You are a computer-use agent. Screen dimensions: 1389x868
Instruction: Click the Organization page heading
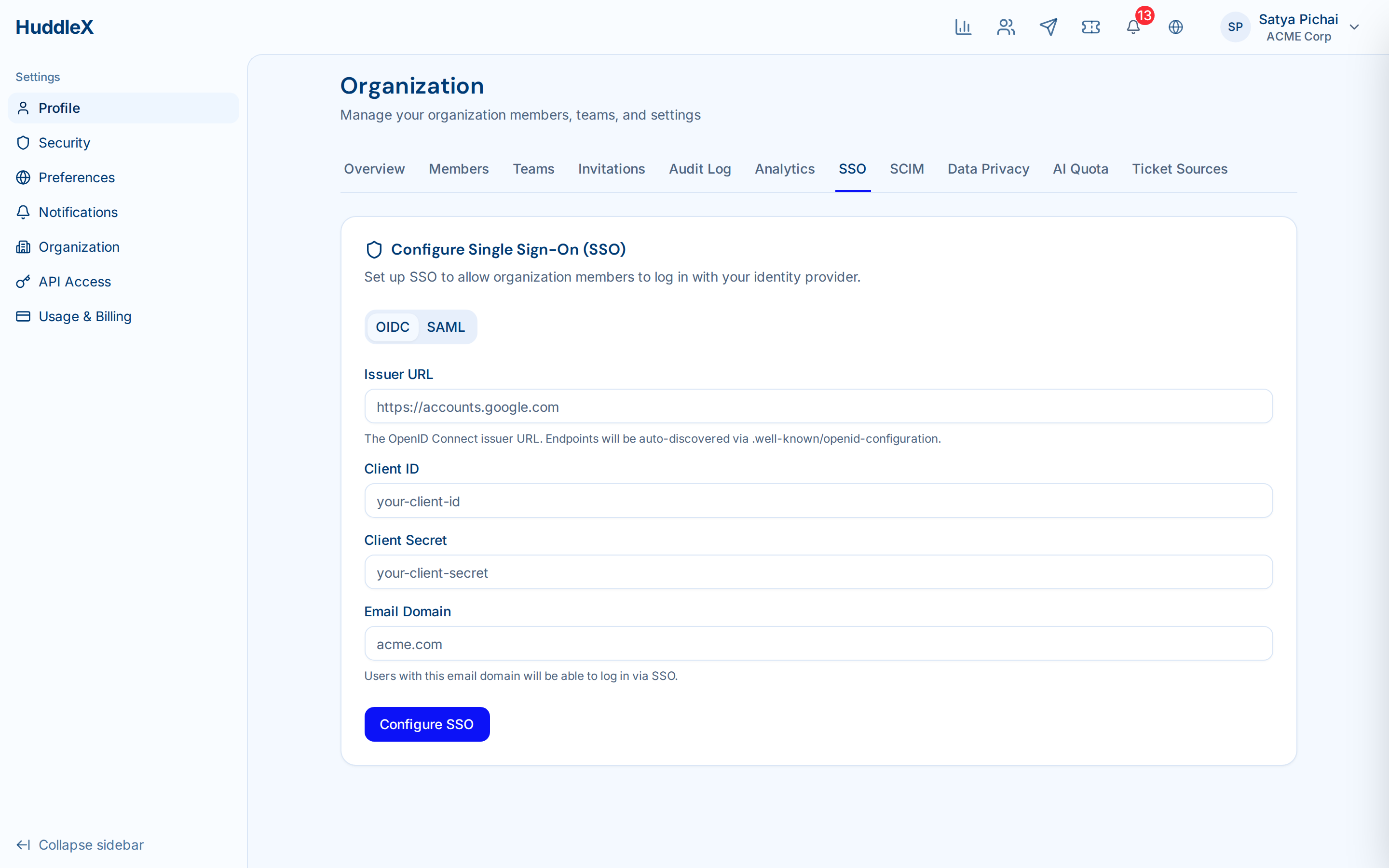pyautogui.click(x=412, y=86)
